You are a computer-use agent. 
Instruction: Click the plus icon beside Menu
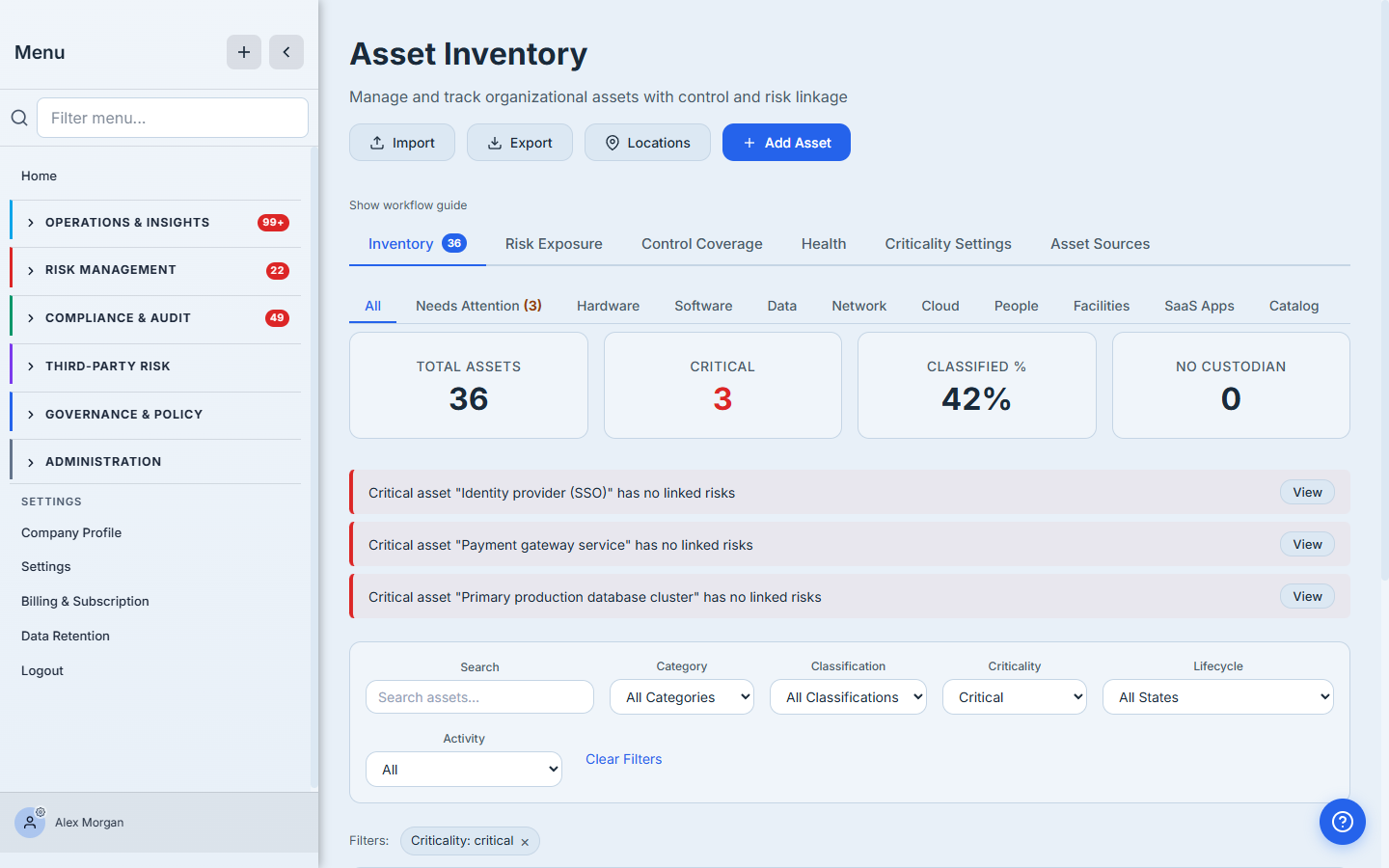pyautogui.click(x=244, y=52)
